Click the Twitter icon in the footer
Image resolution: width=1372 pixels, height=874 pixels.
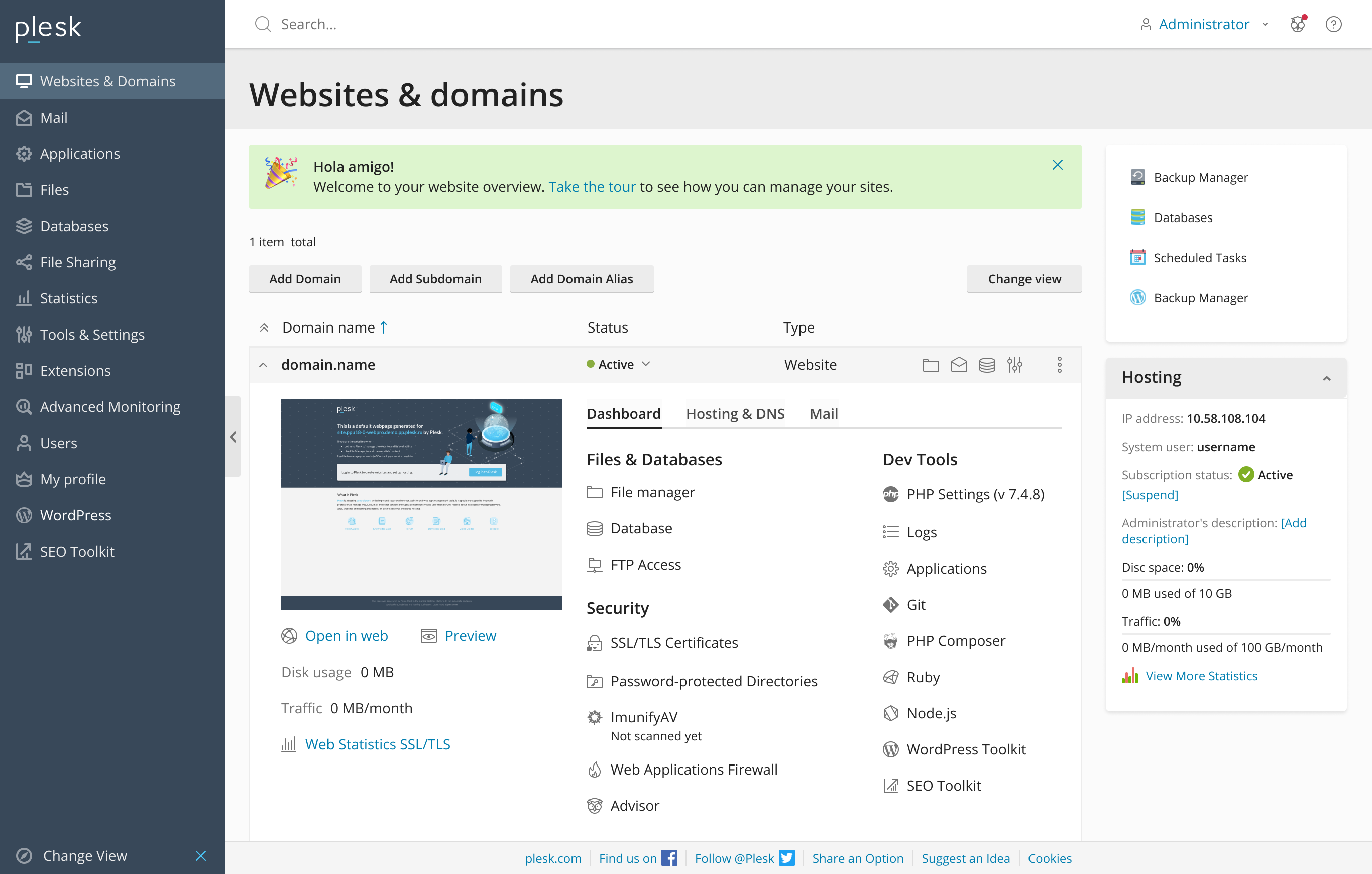coord(787,858)
